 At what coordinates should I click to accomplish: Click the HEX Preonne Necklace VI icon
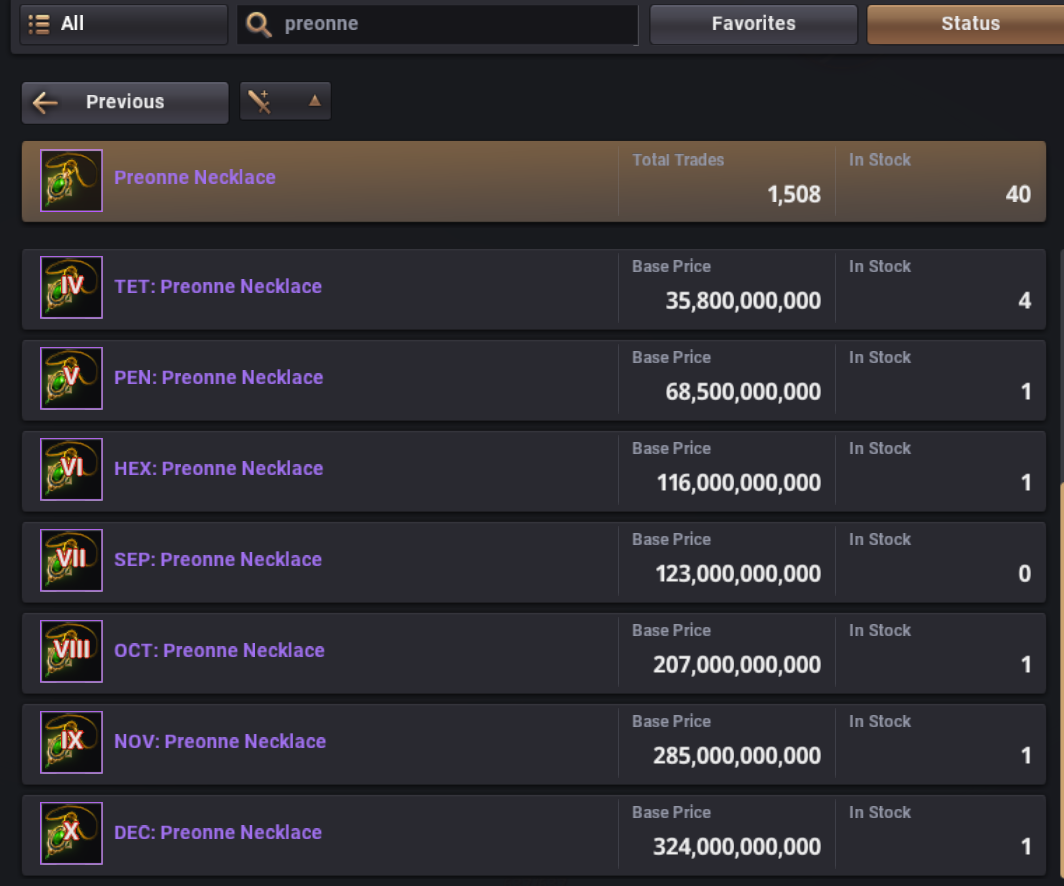[71, 469]
